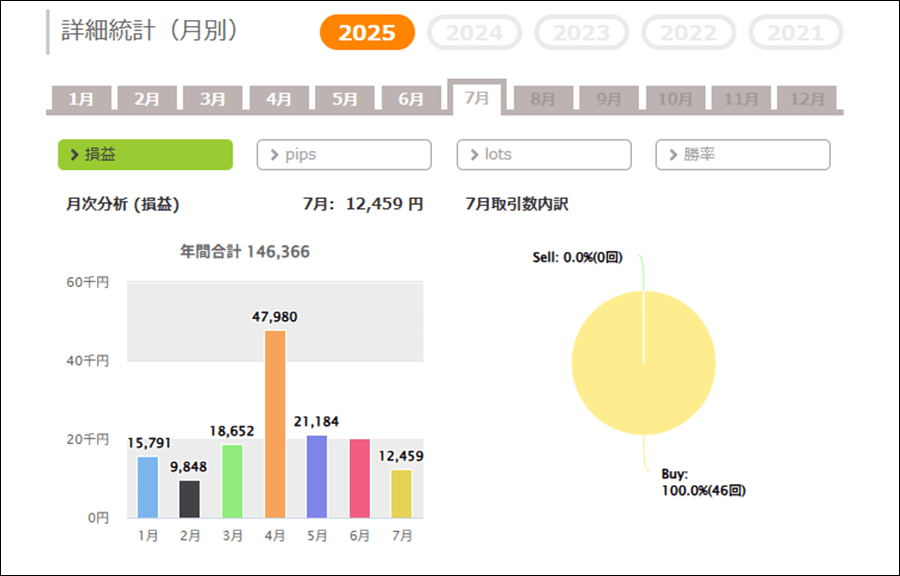Open the 9月 month tab

[x=609, y=99]
